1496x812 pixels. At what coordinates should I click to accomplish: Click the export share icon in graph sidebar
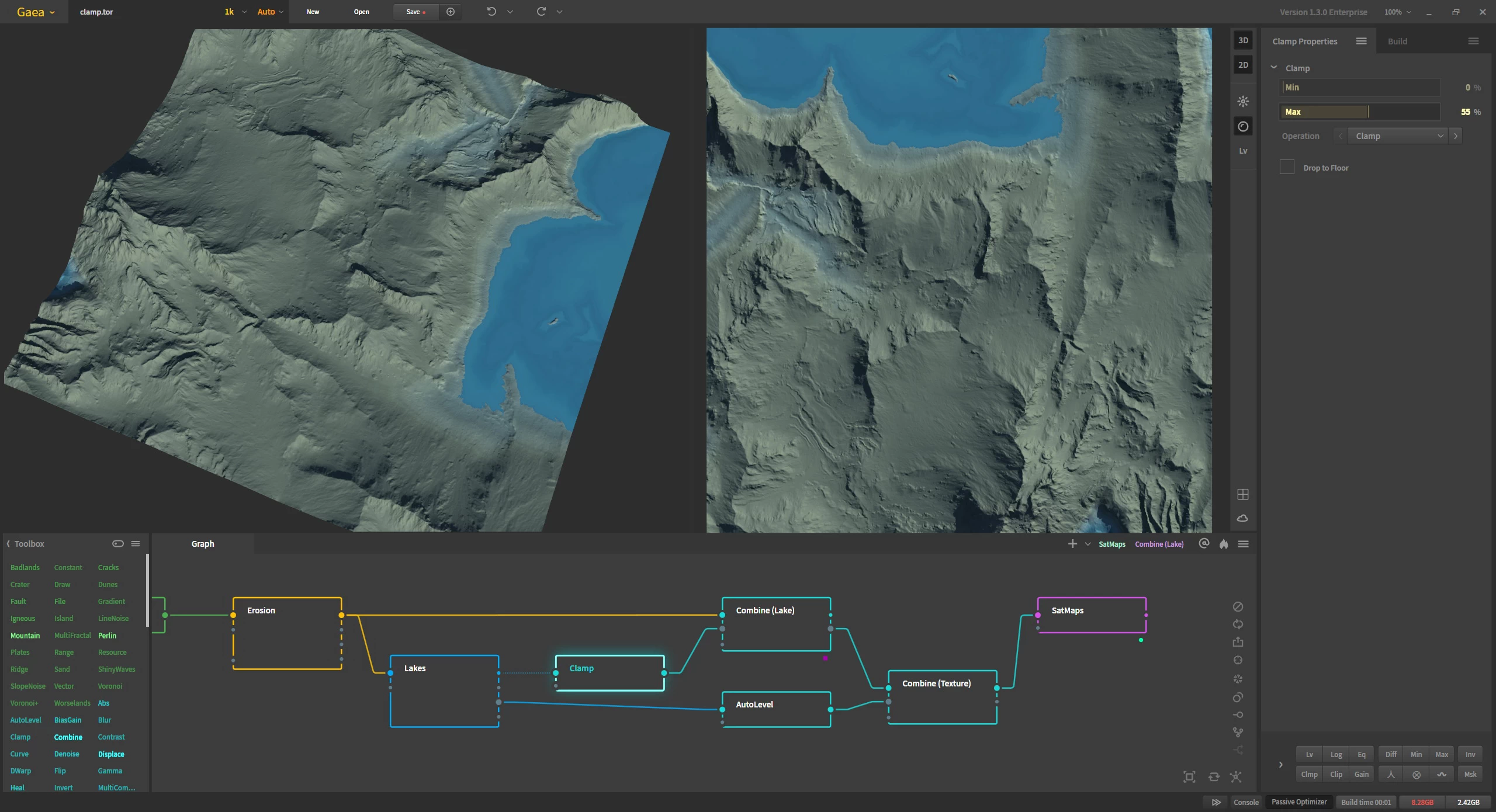coord(1238,642)
